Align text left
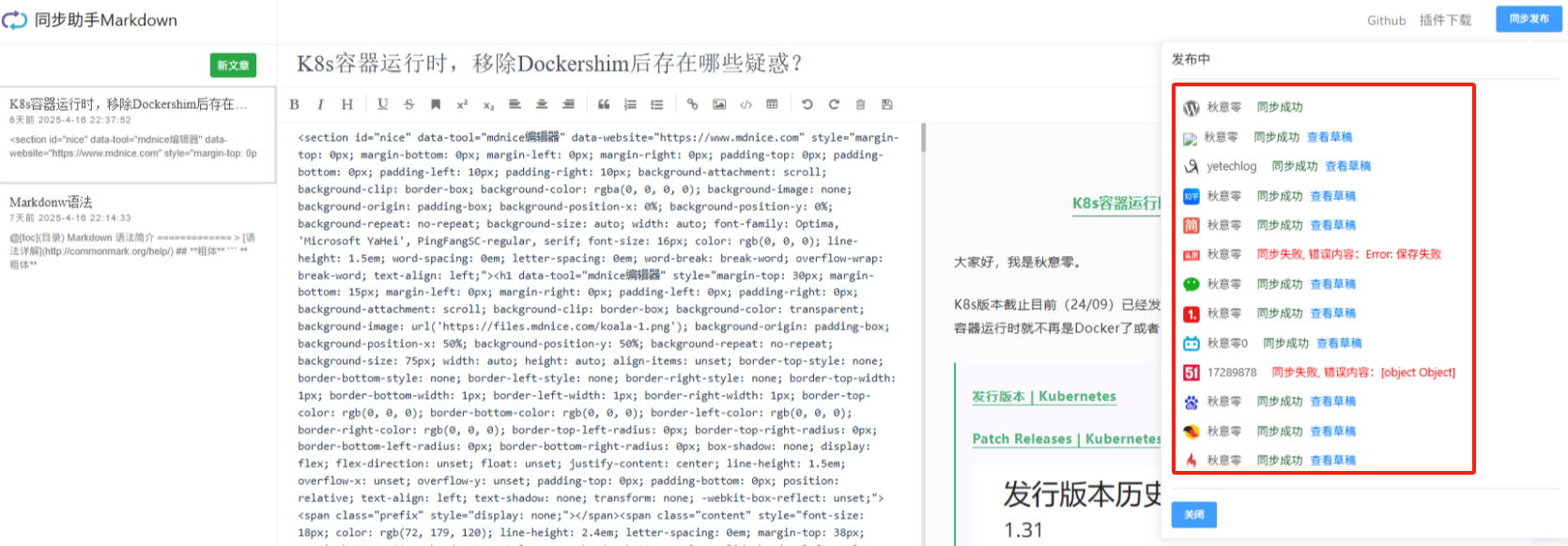This screenshot has width=1568, height=546. click(x=515, y=104)
